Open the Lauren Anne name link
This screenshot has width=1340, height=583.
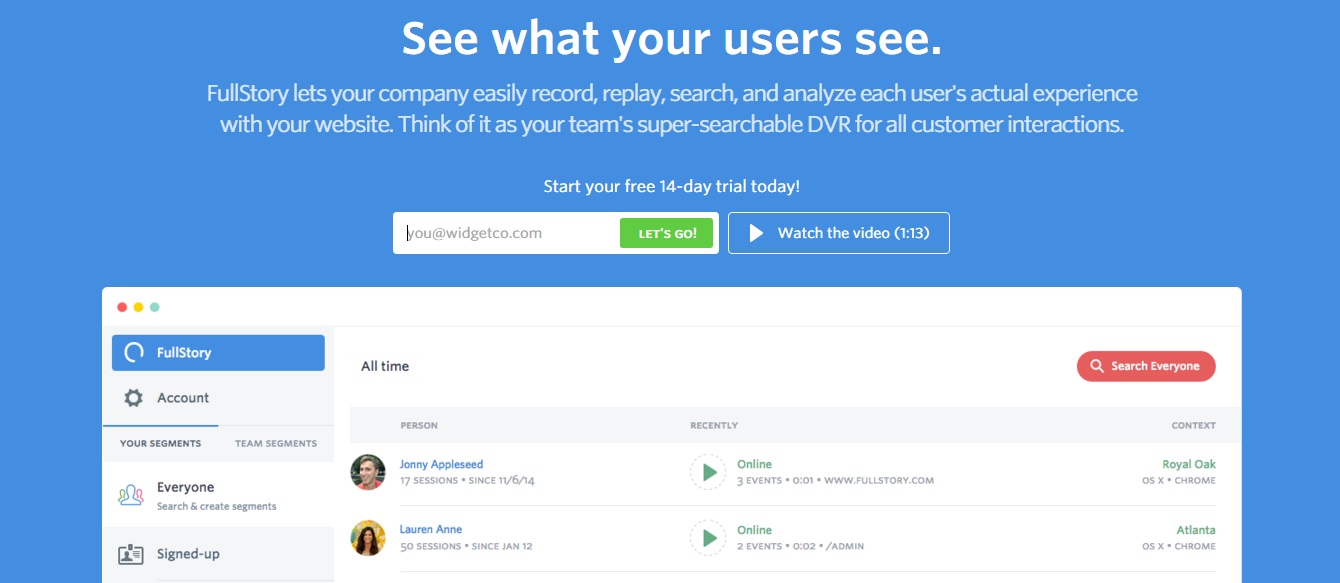431,529
